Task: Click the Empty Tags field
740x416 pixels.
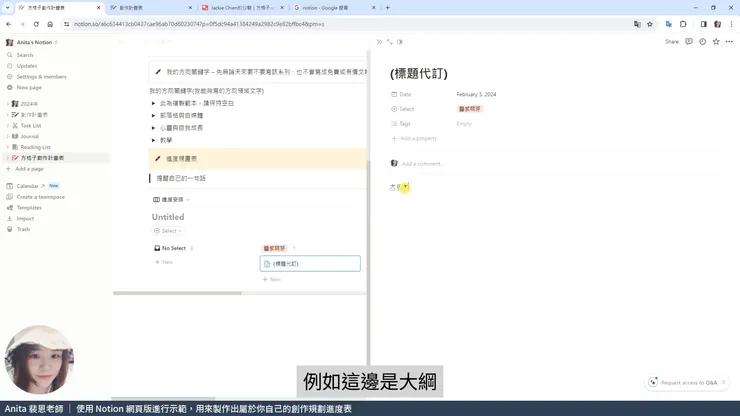Action: (x=464, y=124)
